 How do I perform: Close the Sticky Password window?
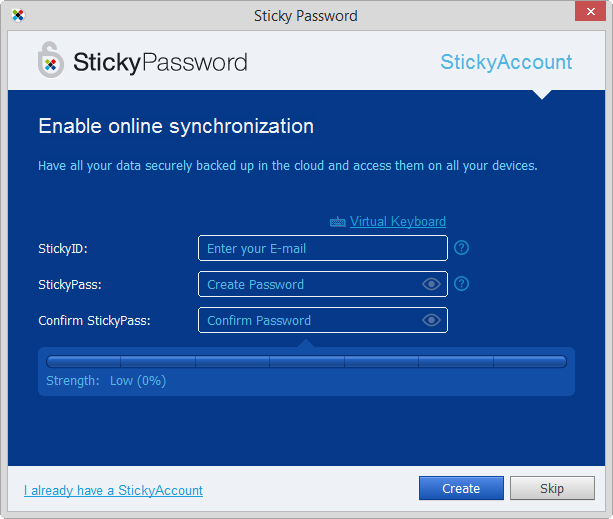[590, 11]
